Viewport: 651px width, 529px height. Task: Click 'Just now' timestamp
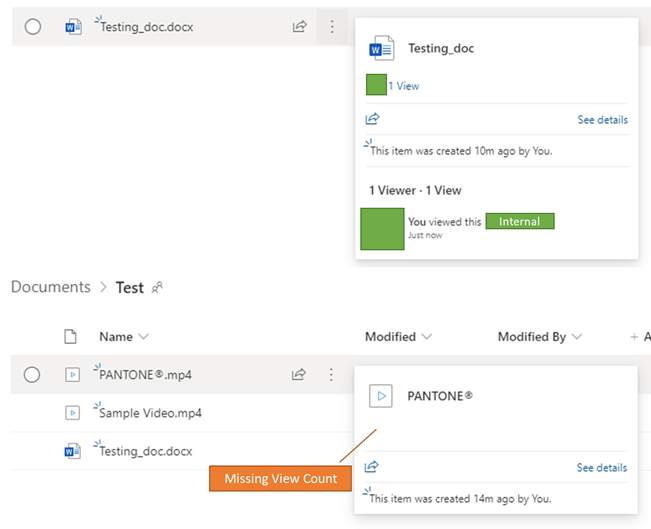click(x=425, y=235)
